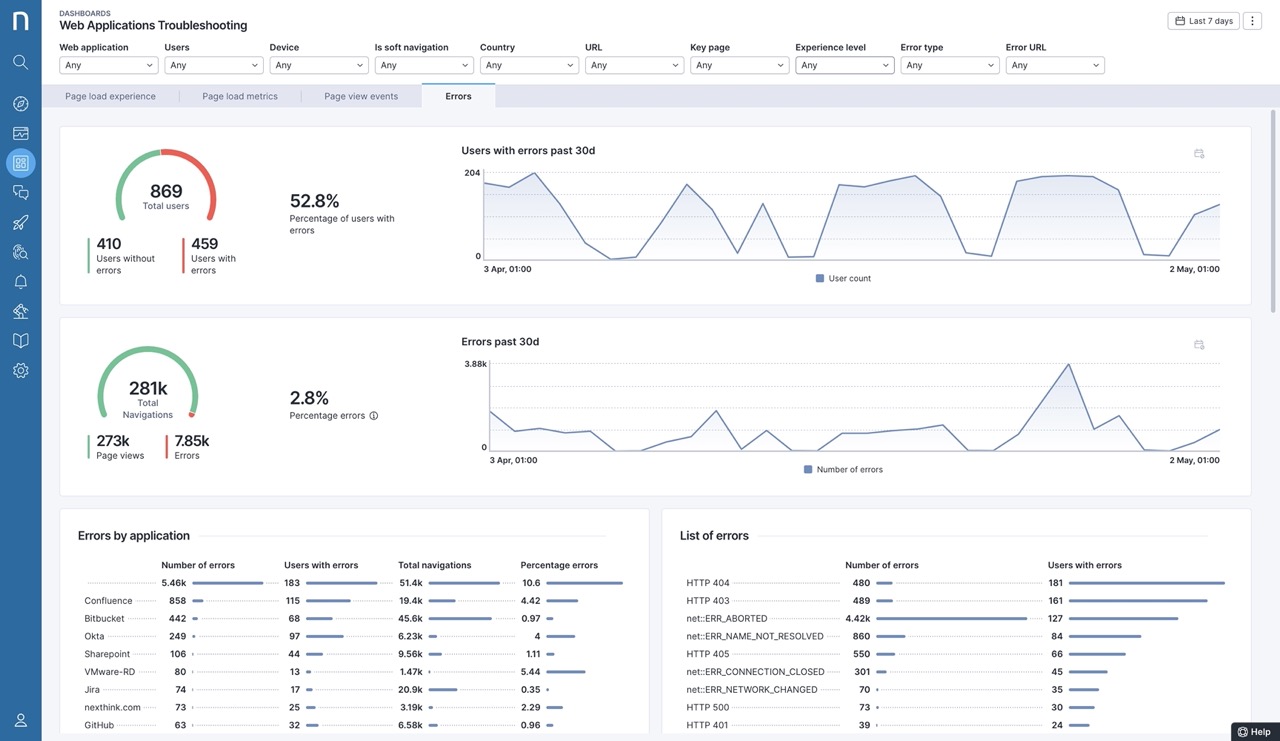This screenshot has height=741, width=1280.
Task: Click calendar icon on Users with errors chart
Action: pos(1199,154)
